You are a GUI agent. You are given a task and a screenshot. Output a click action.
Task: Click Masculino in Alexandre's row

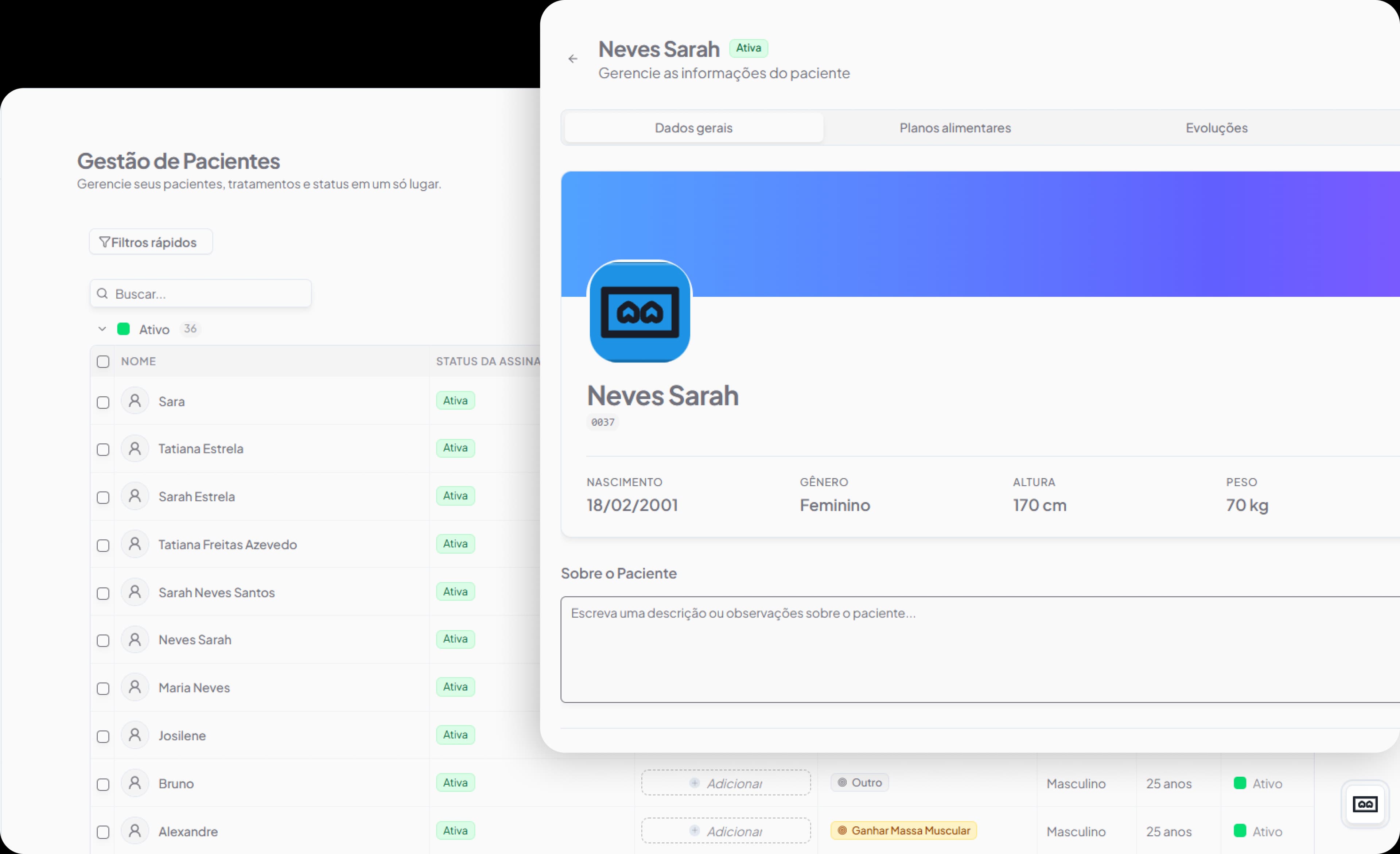tap(1076, 831)
